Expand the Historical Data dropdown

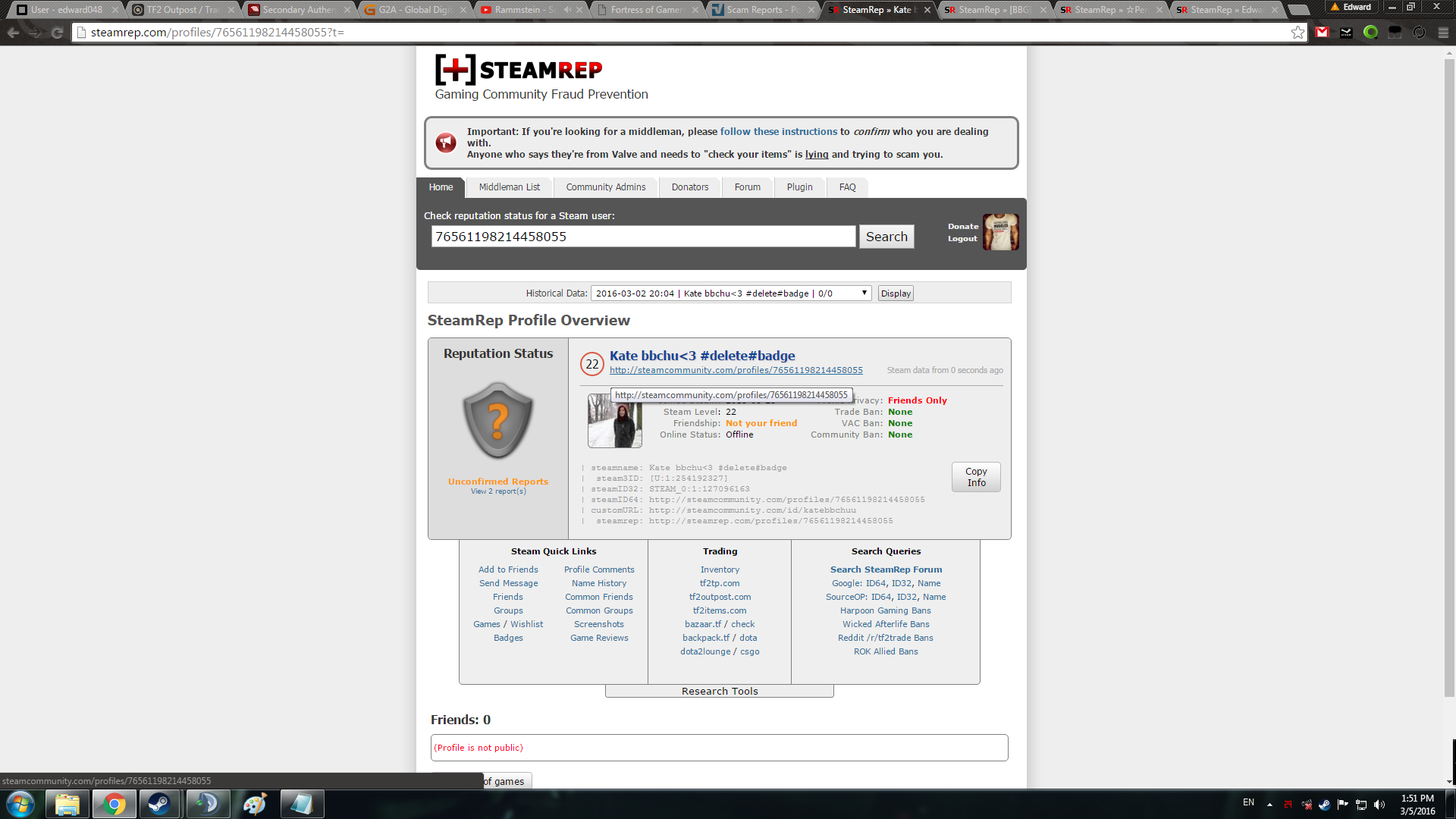pos(731,293)
